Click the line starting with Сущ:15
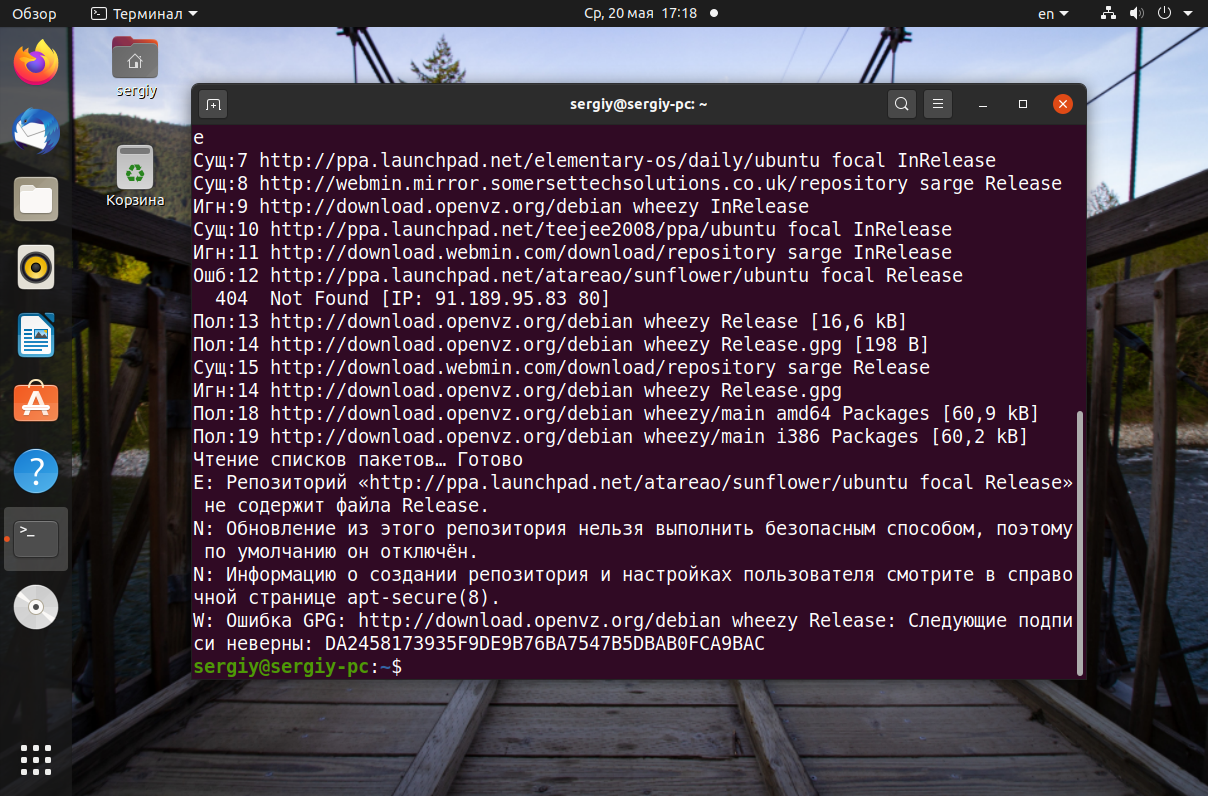1208x796 pixels. pos(561,368)
